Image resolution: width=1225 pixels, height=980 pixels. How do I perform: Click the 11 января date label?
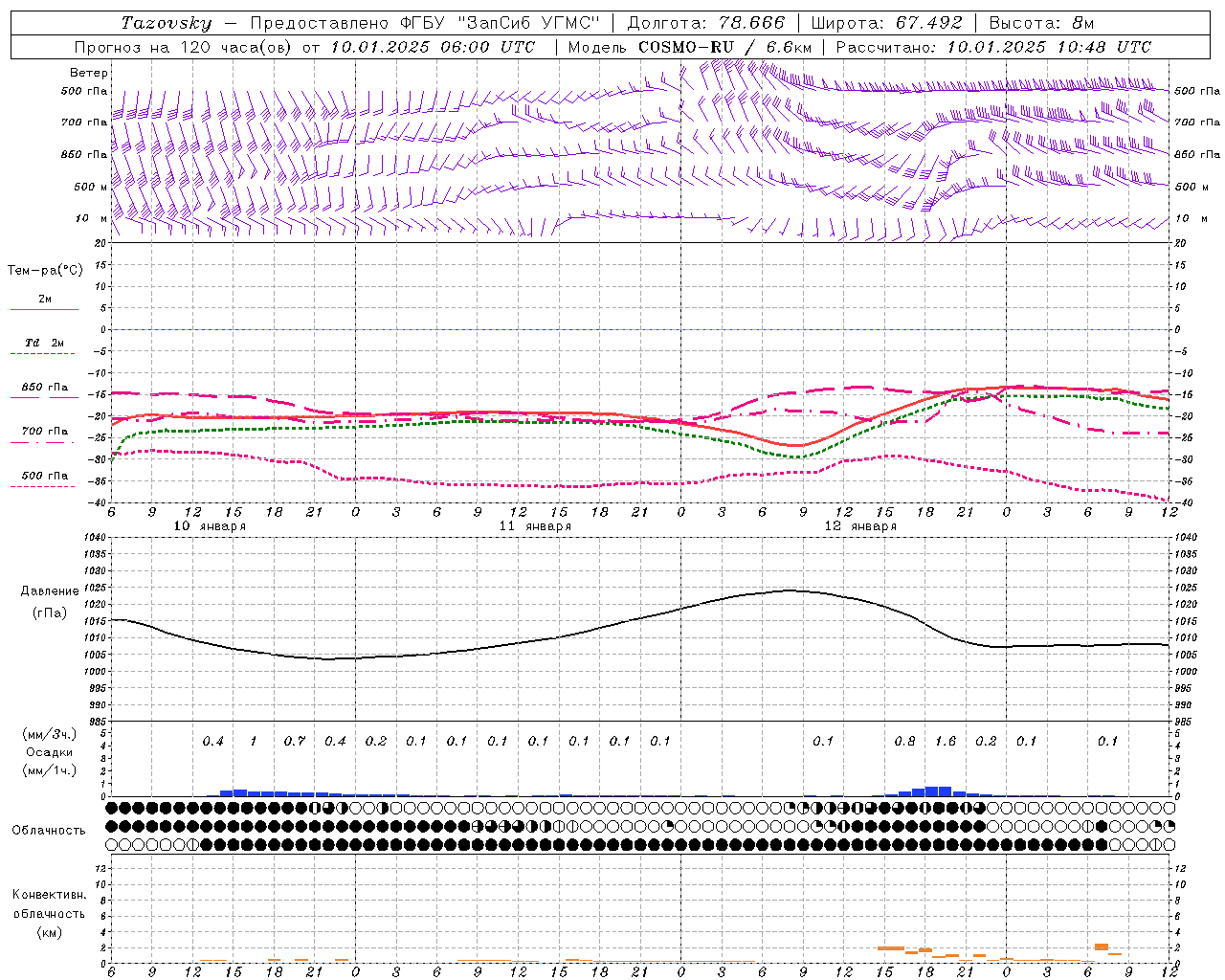[x=535, y=526]
